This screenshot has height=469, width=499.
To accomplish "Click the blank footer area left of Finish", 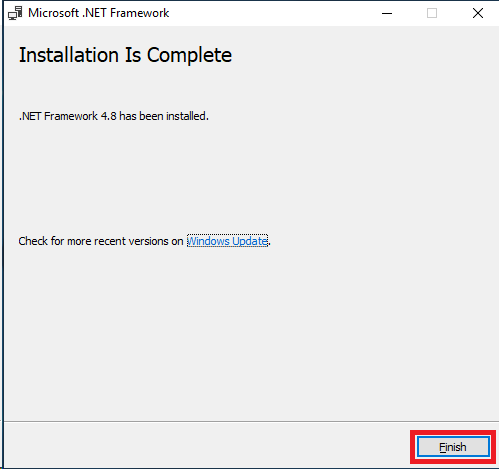I will (x=207, y=445).
